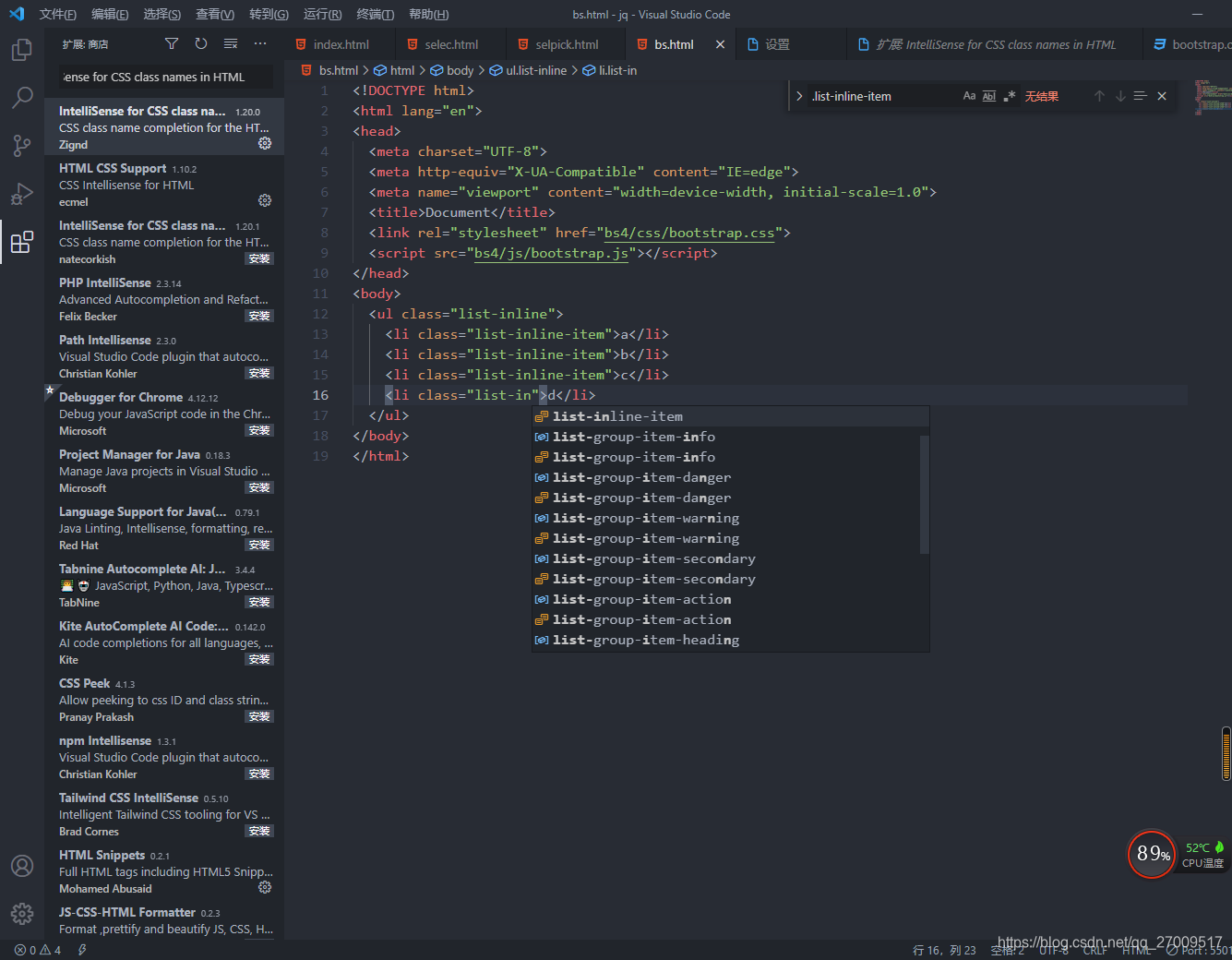This screenshot has height=960, width=1232.
Task: Open Source Control view in activity bar
Action: (21, 145)
